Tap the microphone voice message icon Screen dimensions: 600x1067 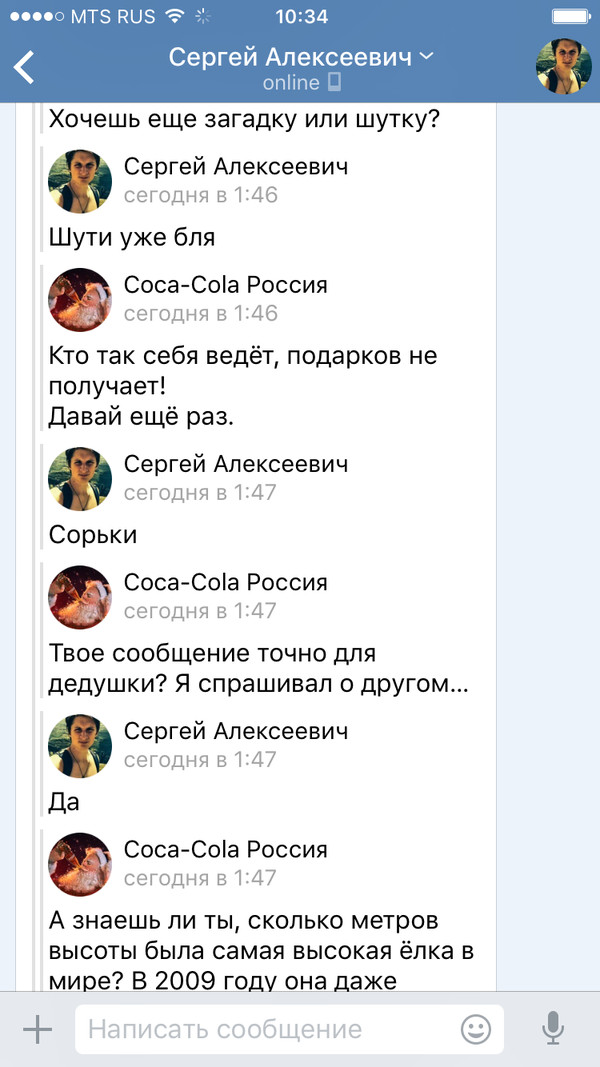[551, 1029]
